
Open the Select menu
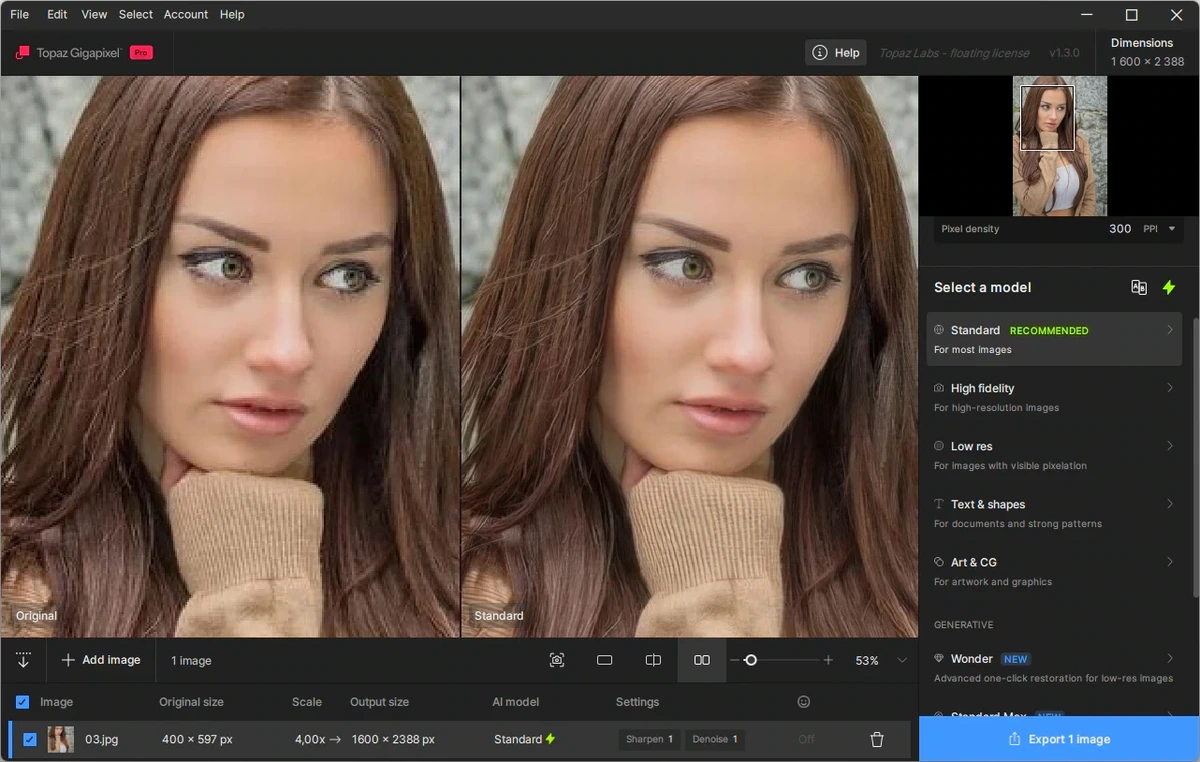[136, 14]
